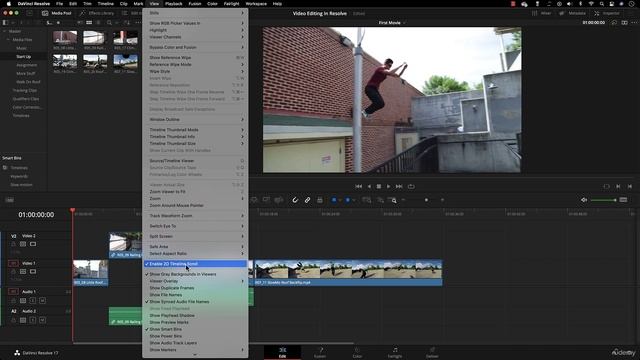
Task: Click timeline view options icon above timecode
Action: point(9,200)
